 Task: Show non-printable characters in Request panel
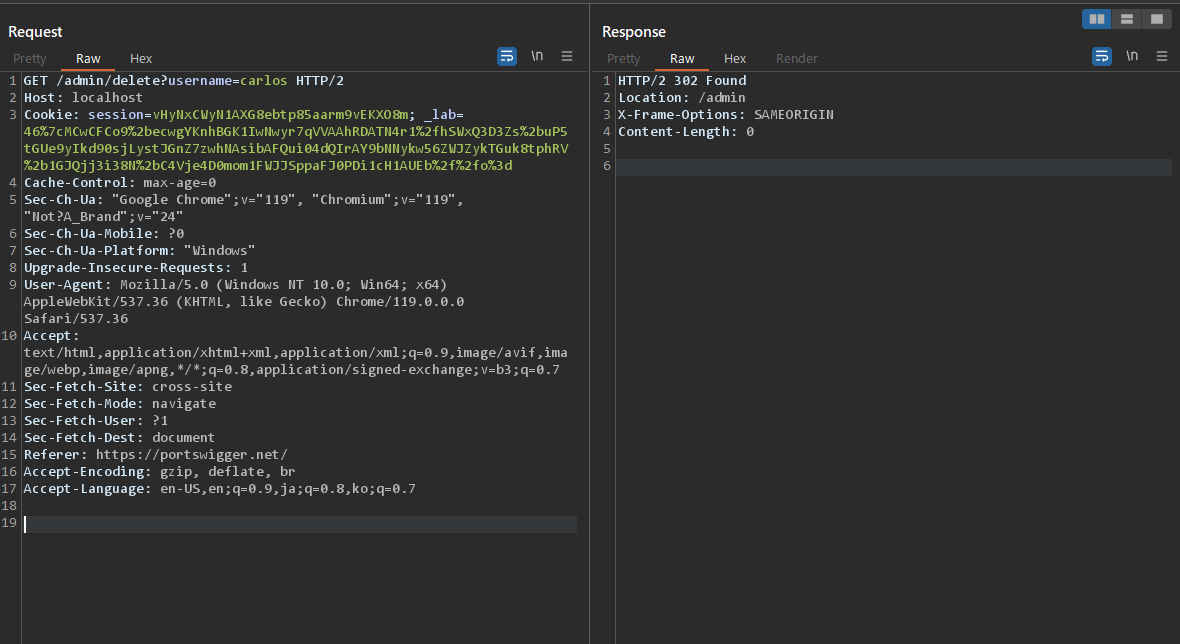pyautogui.click(x=537, y=56)
